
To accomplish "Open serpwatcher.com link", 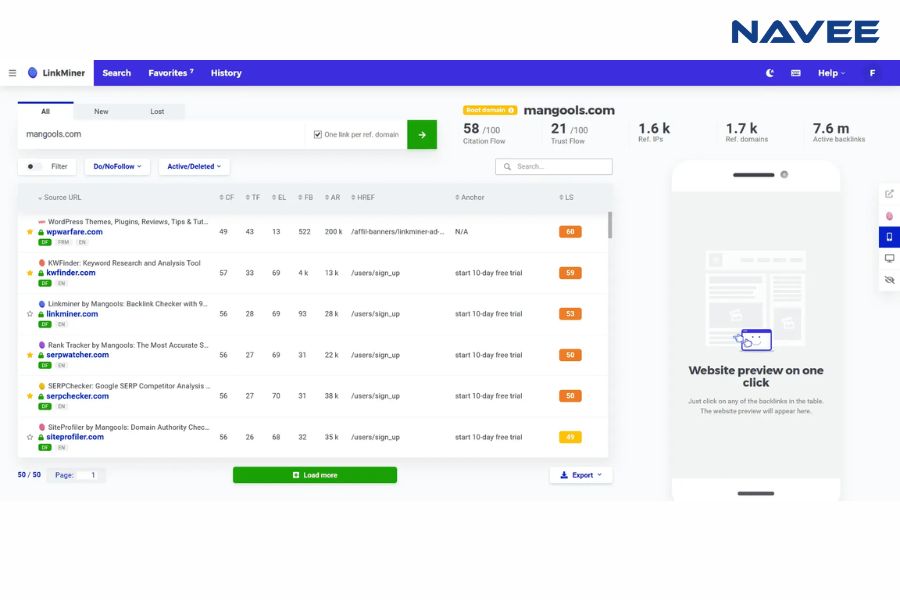I will pos(77,355).
